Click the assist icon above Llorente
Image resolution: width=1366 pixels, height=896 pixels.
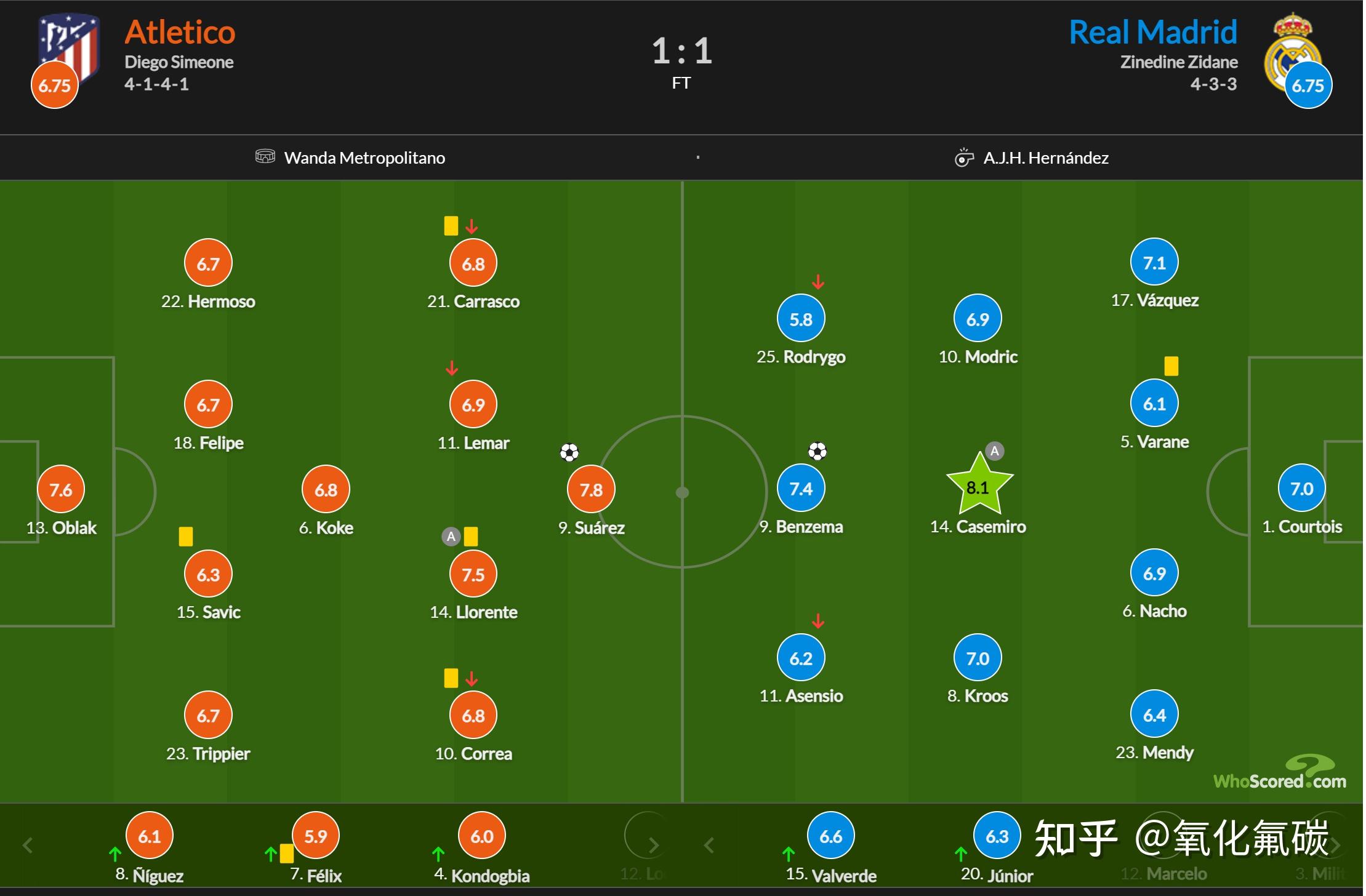451,537
